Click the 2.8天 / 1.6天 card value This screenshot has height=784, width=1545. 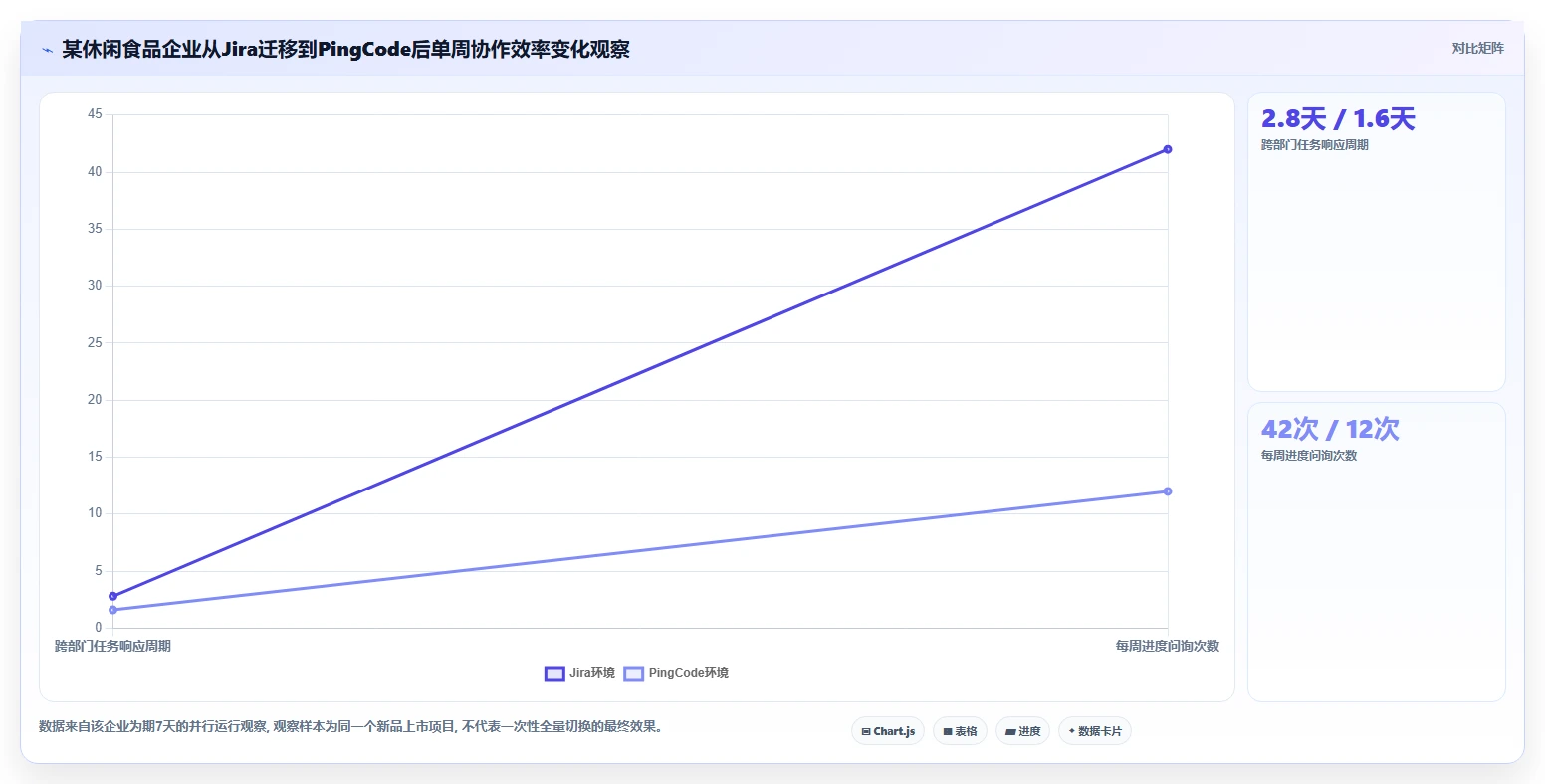coord(1338,119)
